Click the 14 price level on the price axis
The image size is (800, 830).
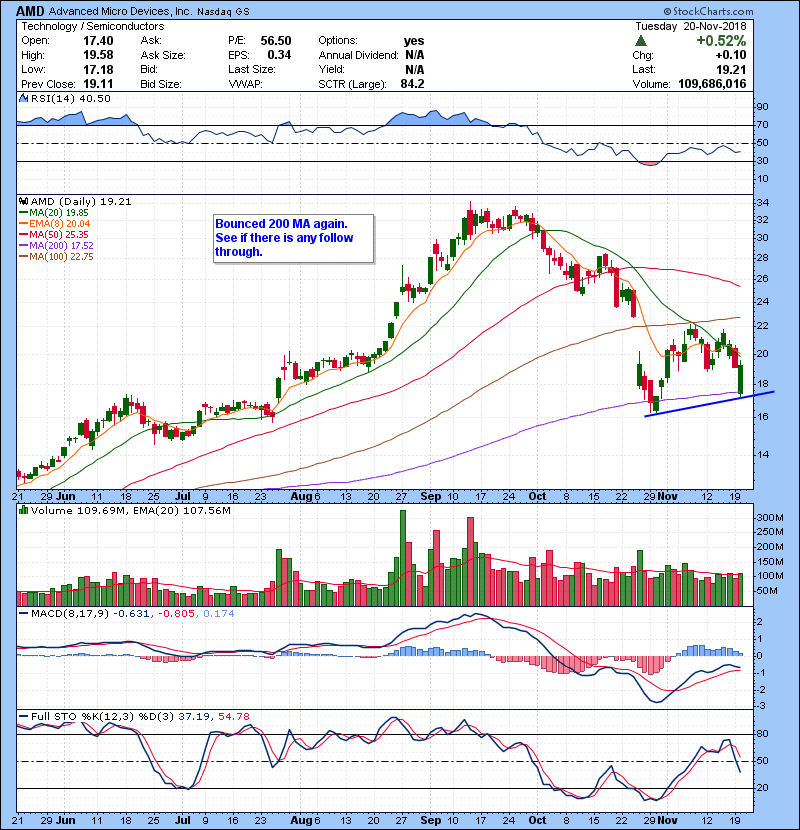[x=762, y=454]
